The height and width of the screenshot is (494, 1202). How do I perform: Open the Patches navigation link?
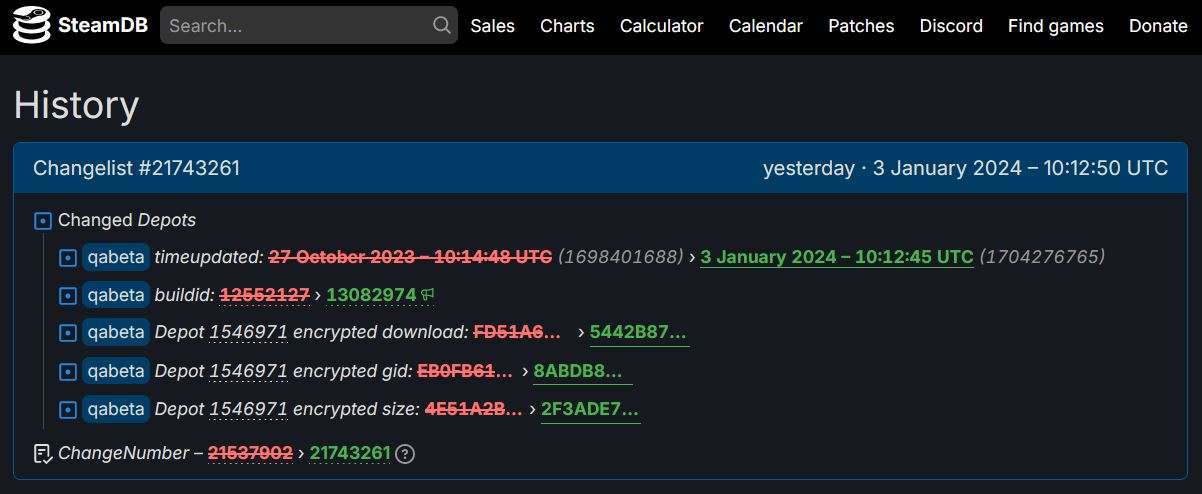point(861,26)
